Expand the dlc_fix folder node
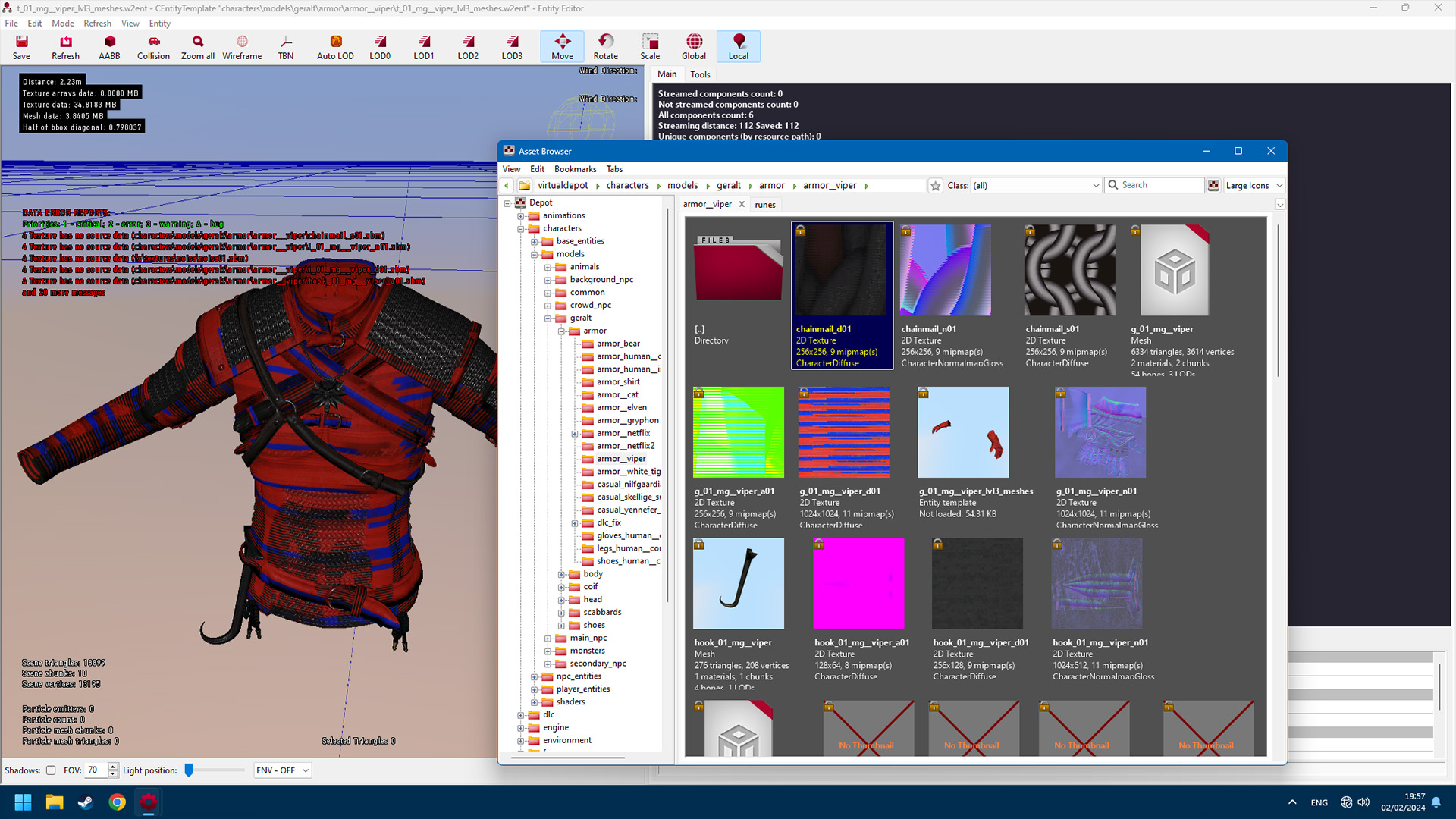This screenshot has height=819, width=1456. (575, 523)
